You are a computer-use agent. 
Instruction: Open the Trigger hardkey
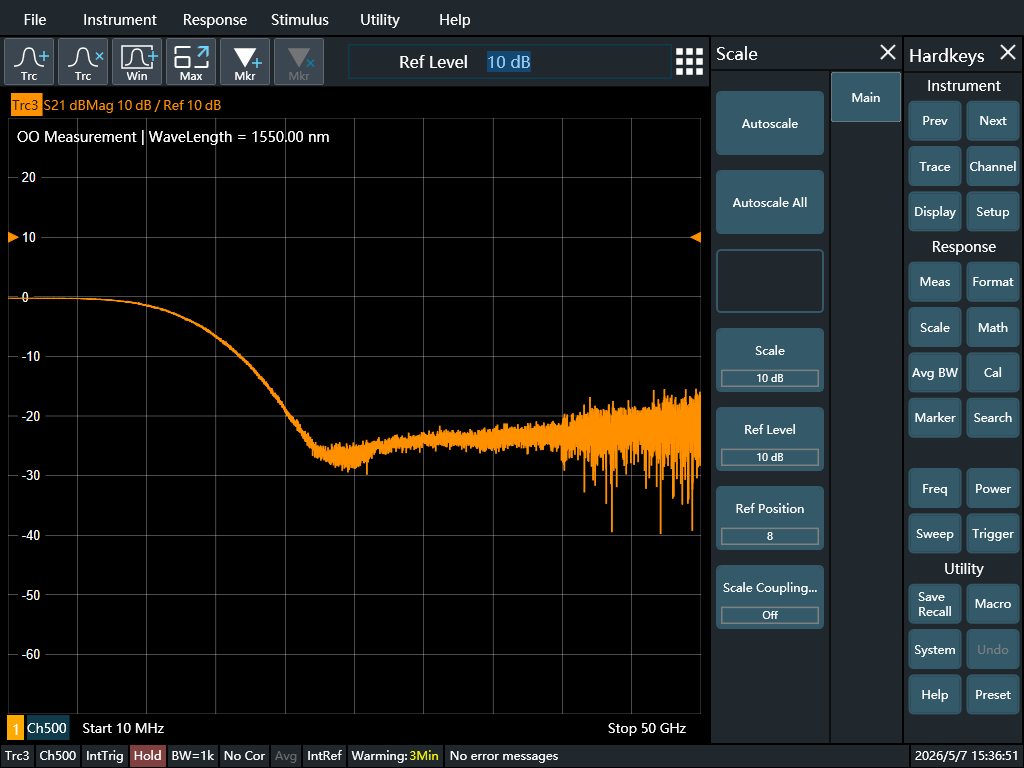[x=993, y=534]
